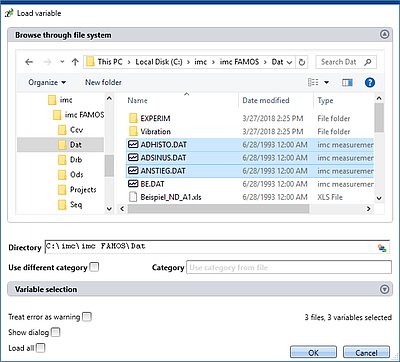This screenshot has height=362, width=400.
Task: Click browse icon in Directory field
Action: [x=382, y=248]
